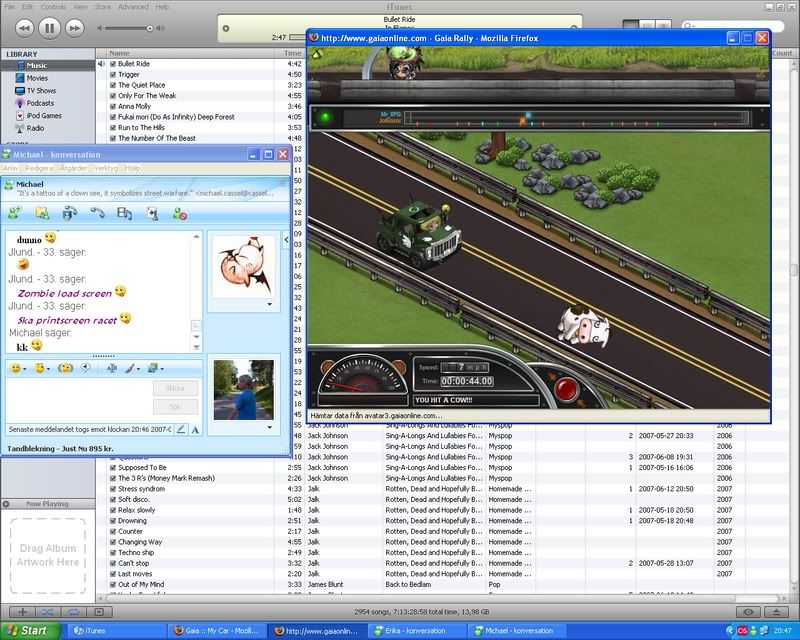Switch to Erika konversation in taskbar
This screenshot has height=640, width=800.
click(418, 631)
